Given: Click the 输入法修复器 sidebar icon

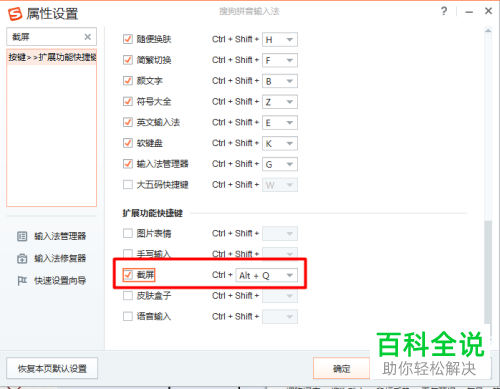Looking at the screenshot, I should coord(22,258).
